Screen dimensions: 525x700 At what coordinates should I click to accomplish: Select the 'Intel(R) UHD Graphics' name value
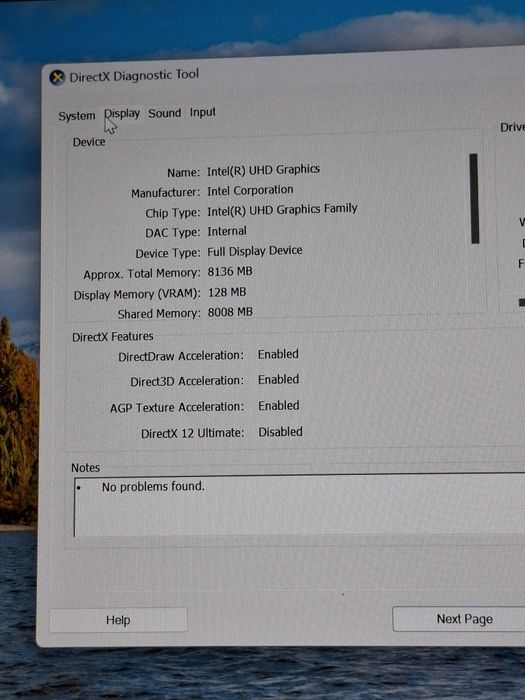(x=263, y=170)
